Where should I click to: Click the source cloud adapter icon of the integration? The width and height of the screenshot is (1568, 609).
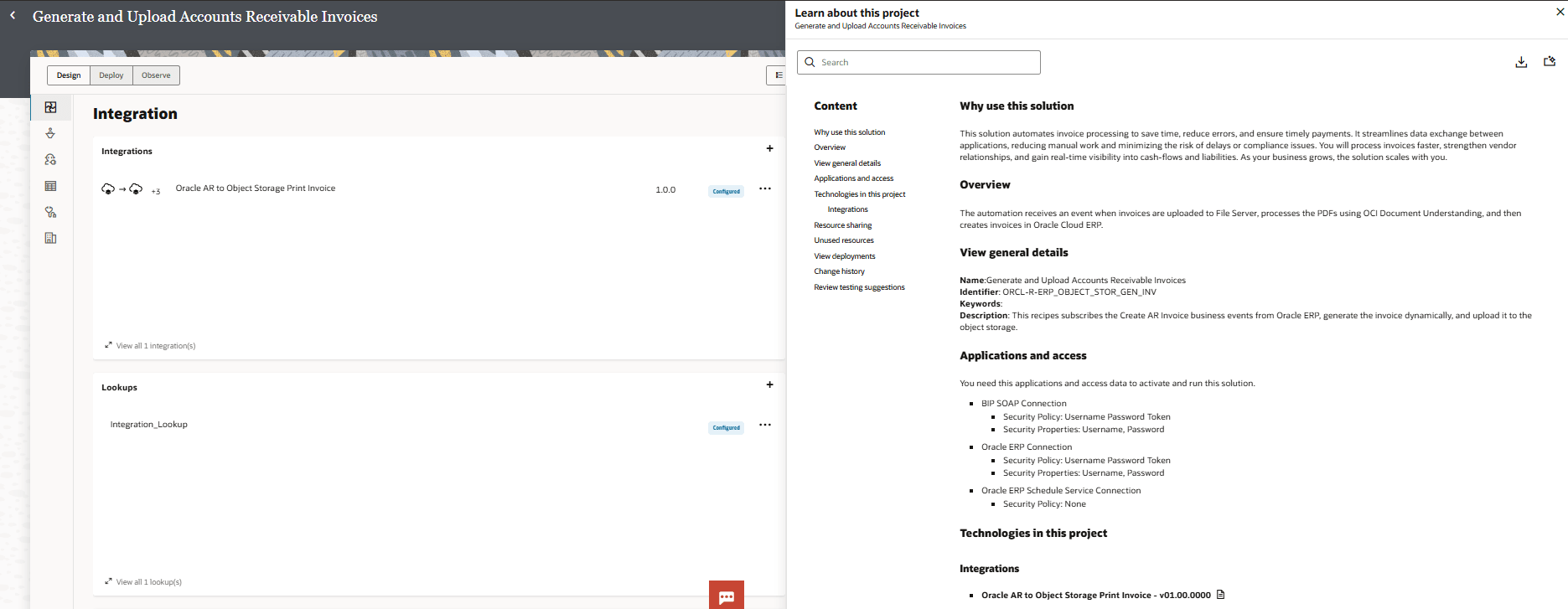click(108, 188)
